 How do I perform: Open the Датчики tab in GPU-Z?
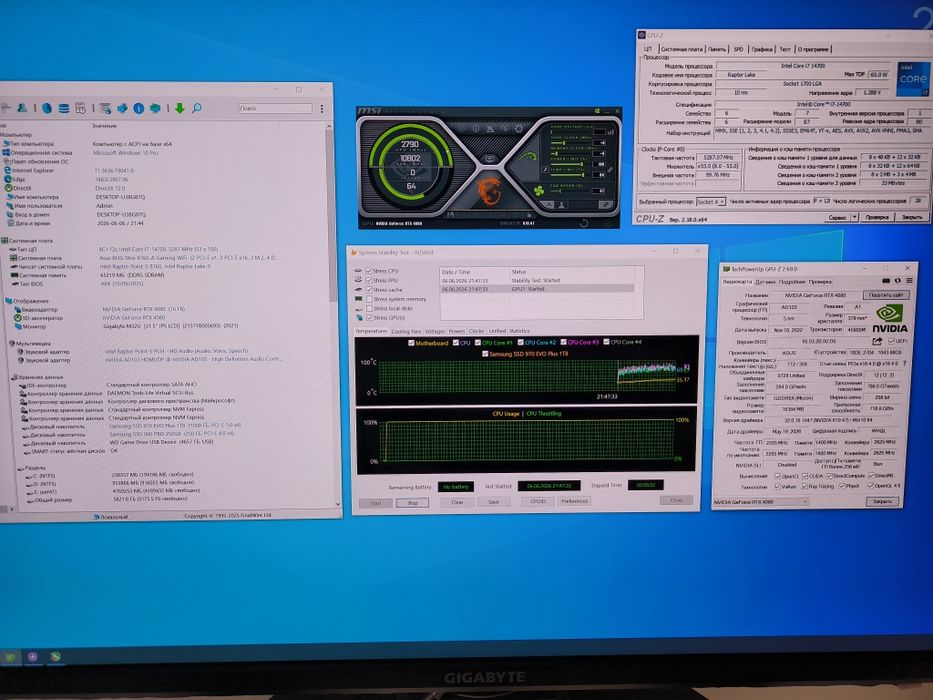pos(765,282)
